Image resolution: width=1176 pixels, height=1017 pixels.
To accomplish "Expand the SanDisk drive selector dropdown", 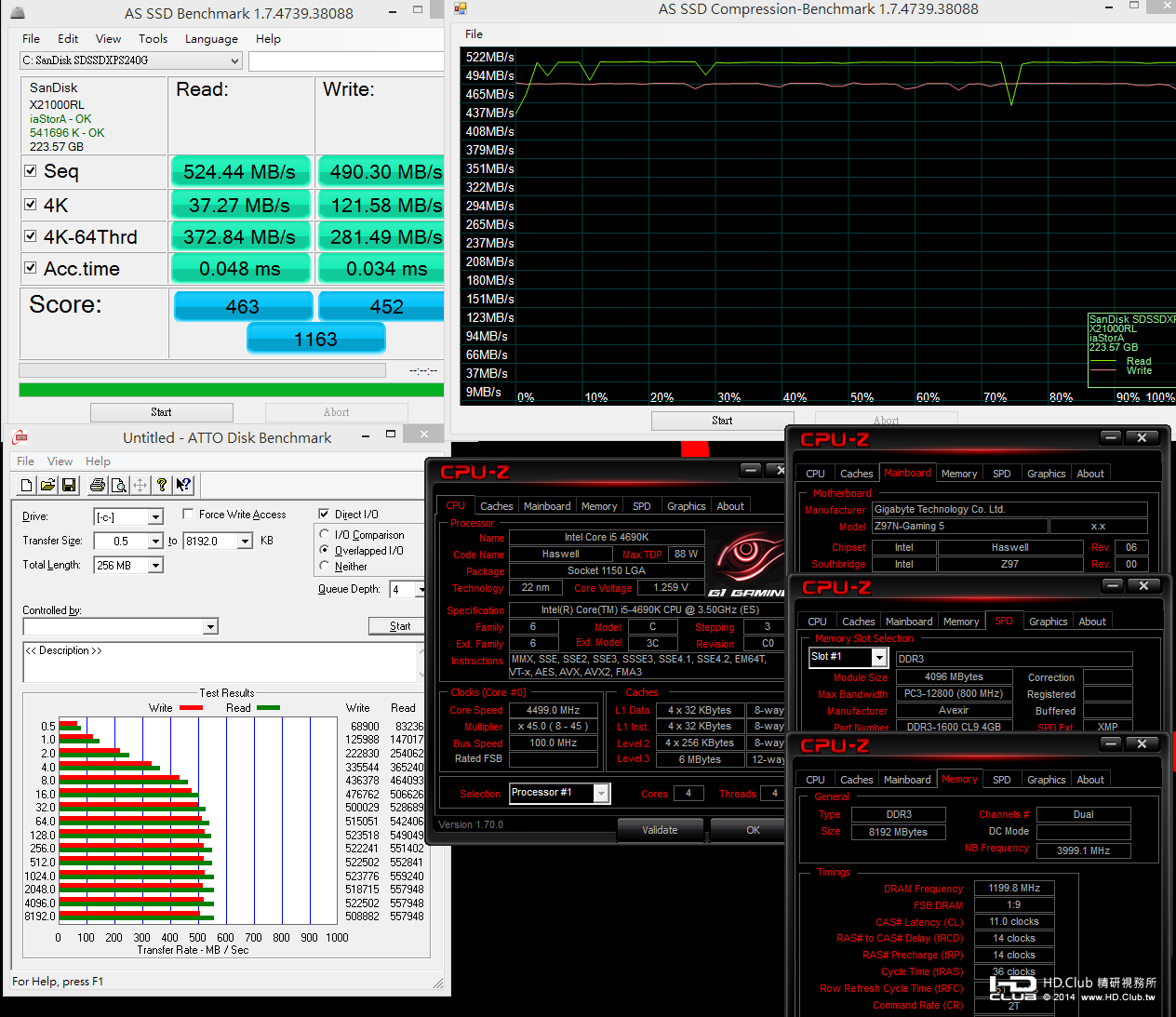I will pos(234,60).
